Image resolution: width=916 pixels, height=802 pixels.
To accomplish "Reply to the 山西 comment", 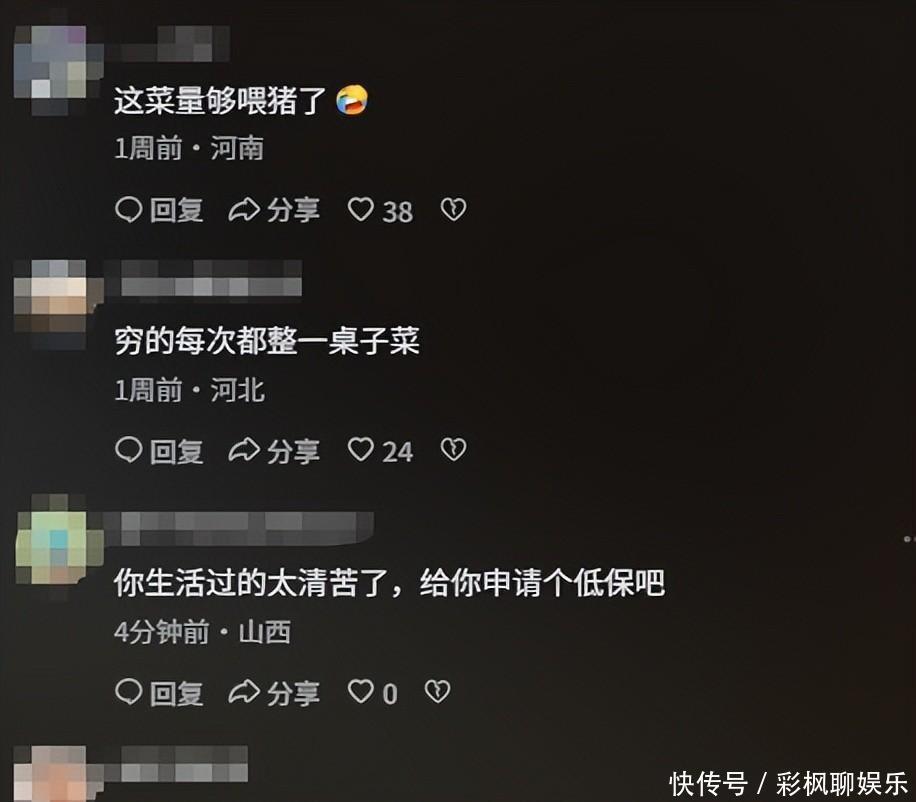I will (159, 693).
